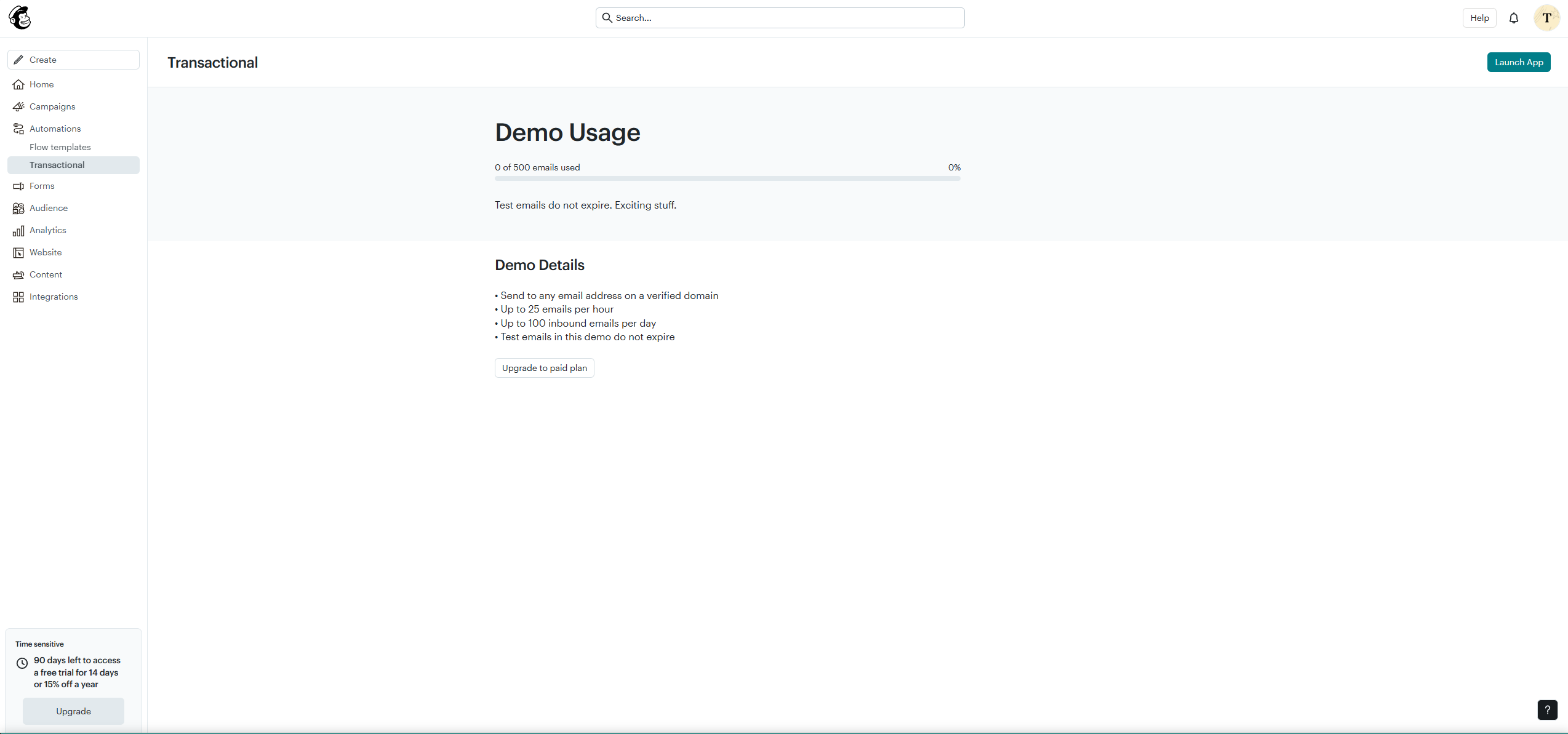Click the Transactional page title

coord(213,63)
